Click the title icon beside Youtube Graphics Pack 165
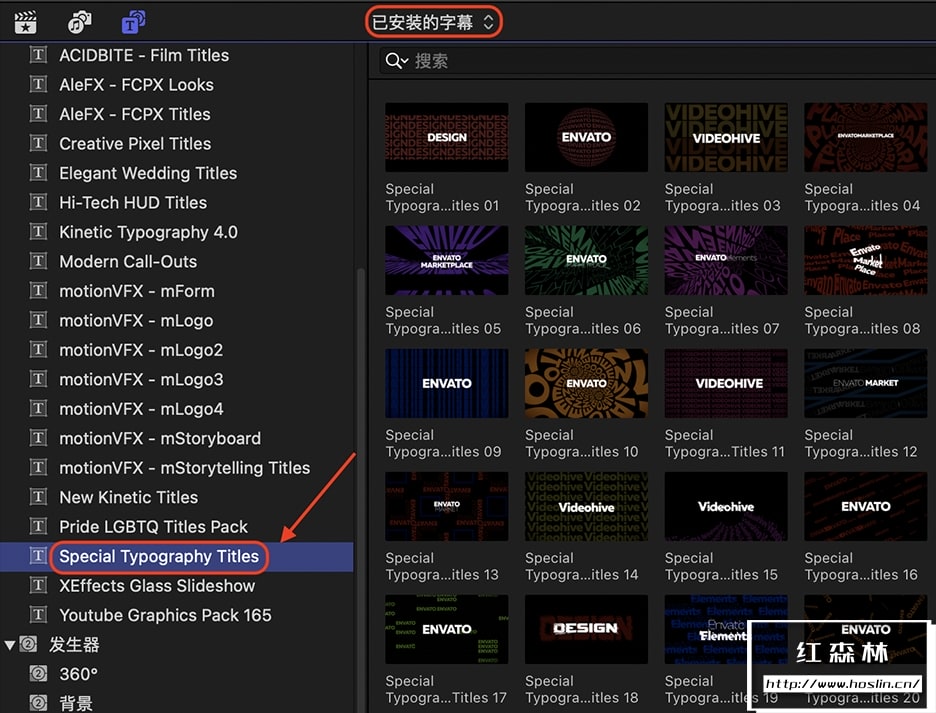 38,614
